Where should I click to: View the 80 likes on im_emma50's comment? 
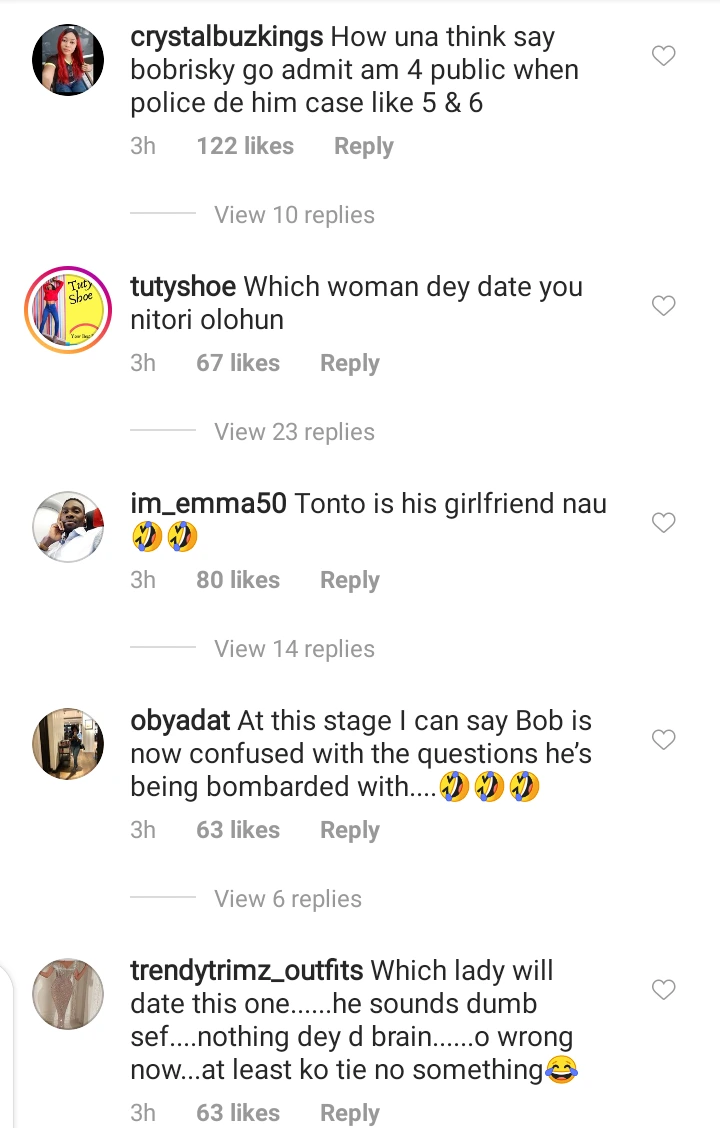click(238, 580)
